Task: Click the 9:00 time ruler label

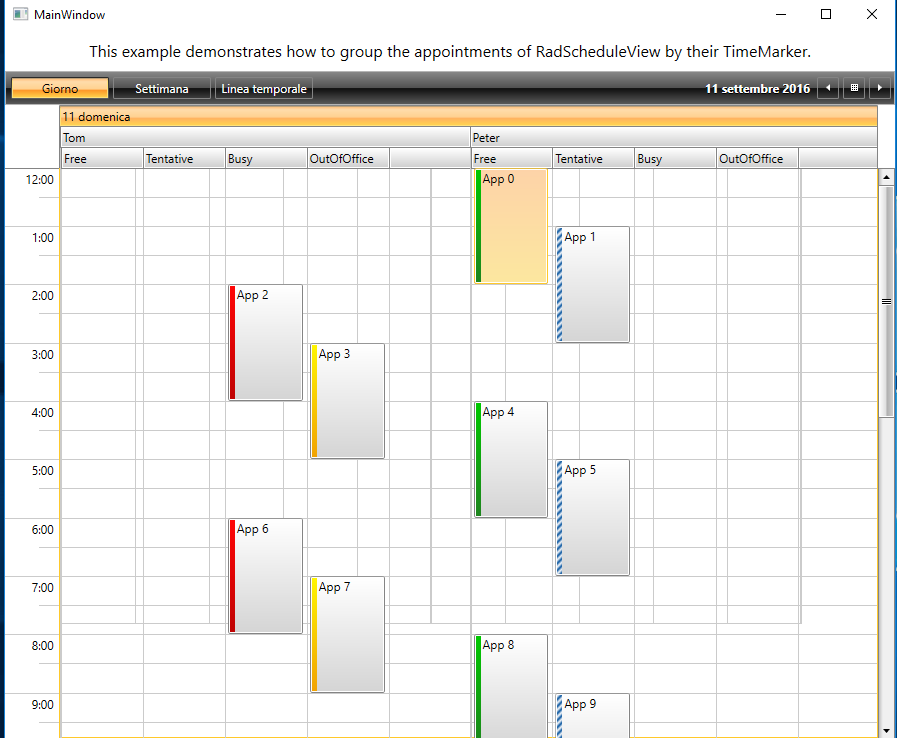Action: click(x=43, y=705)
